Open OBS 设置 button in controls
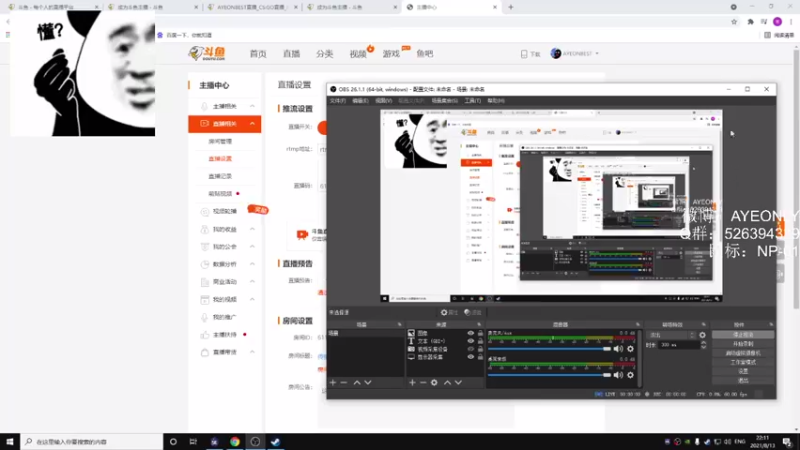Screen dimensions: 800x450 click(743, 371)
